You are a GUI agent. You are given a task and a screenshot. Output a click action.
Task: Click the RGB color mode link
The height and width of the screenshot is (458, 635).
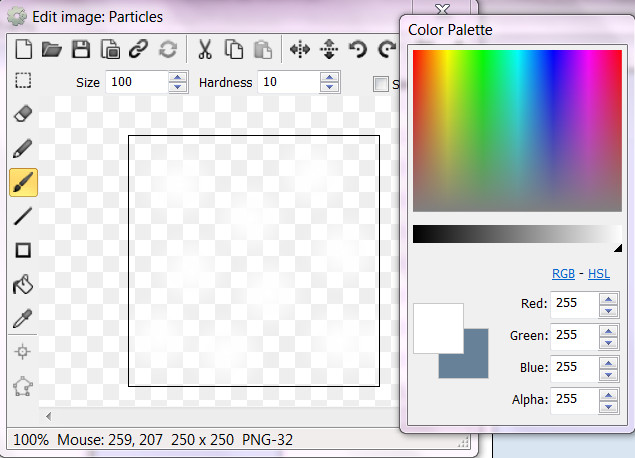point(564,274)
